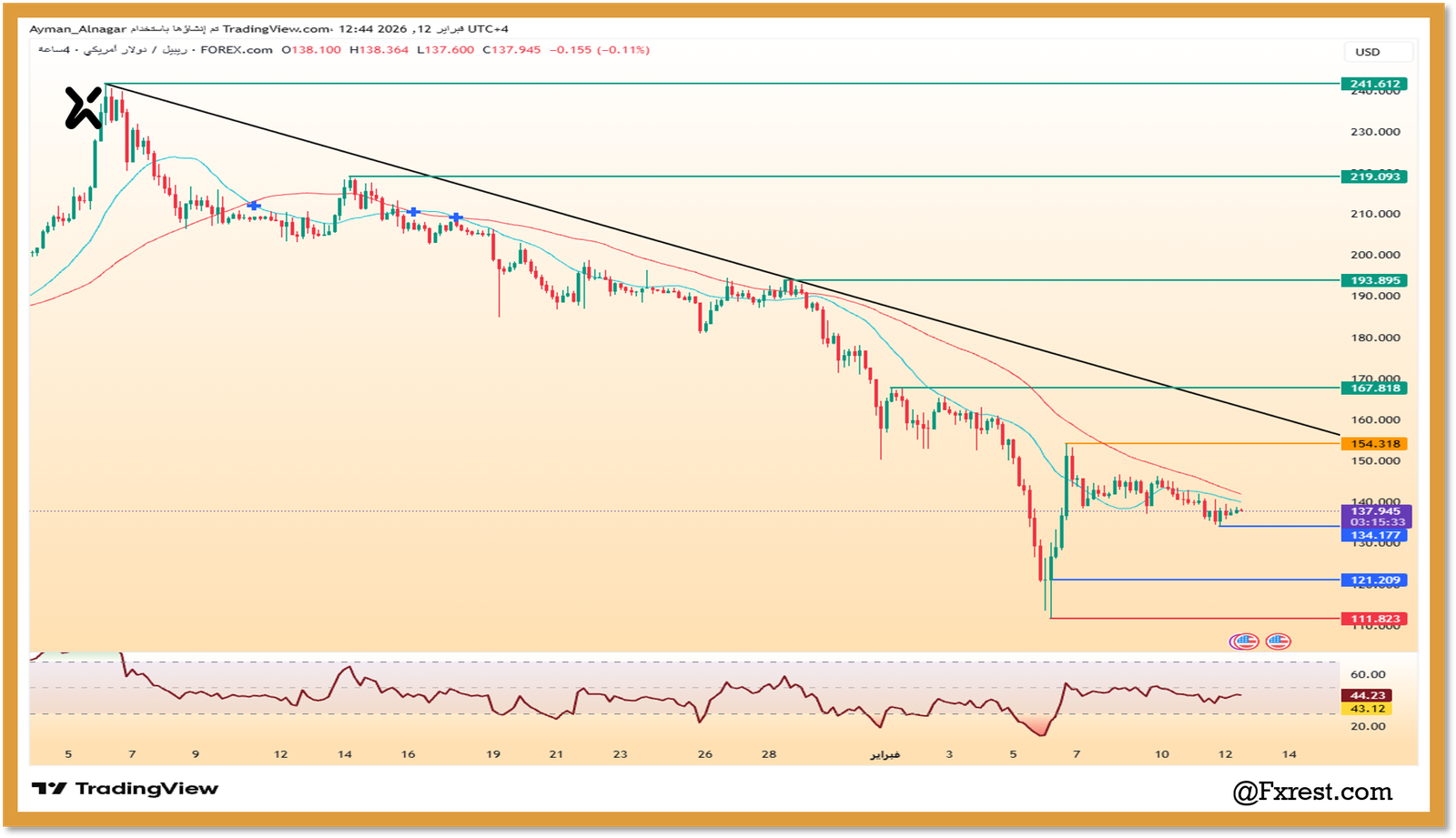Select the purple circle behind the flag icon

pyautogui.click(x=1231, y=641)
